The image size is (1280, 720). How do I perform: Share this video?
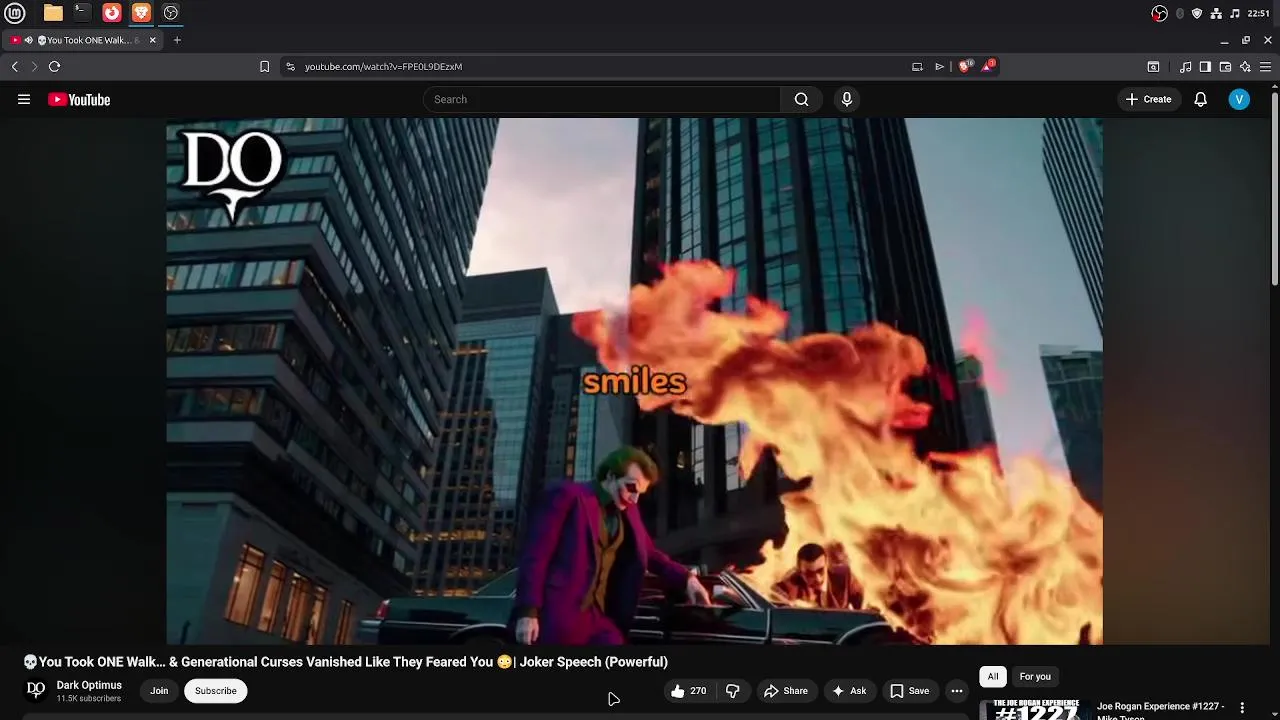tap(786, 691)
